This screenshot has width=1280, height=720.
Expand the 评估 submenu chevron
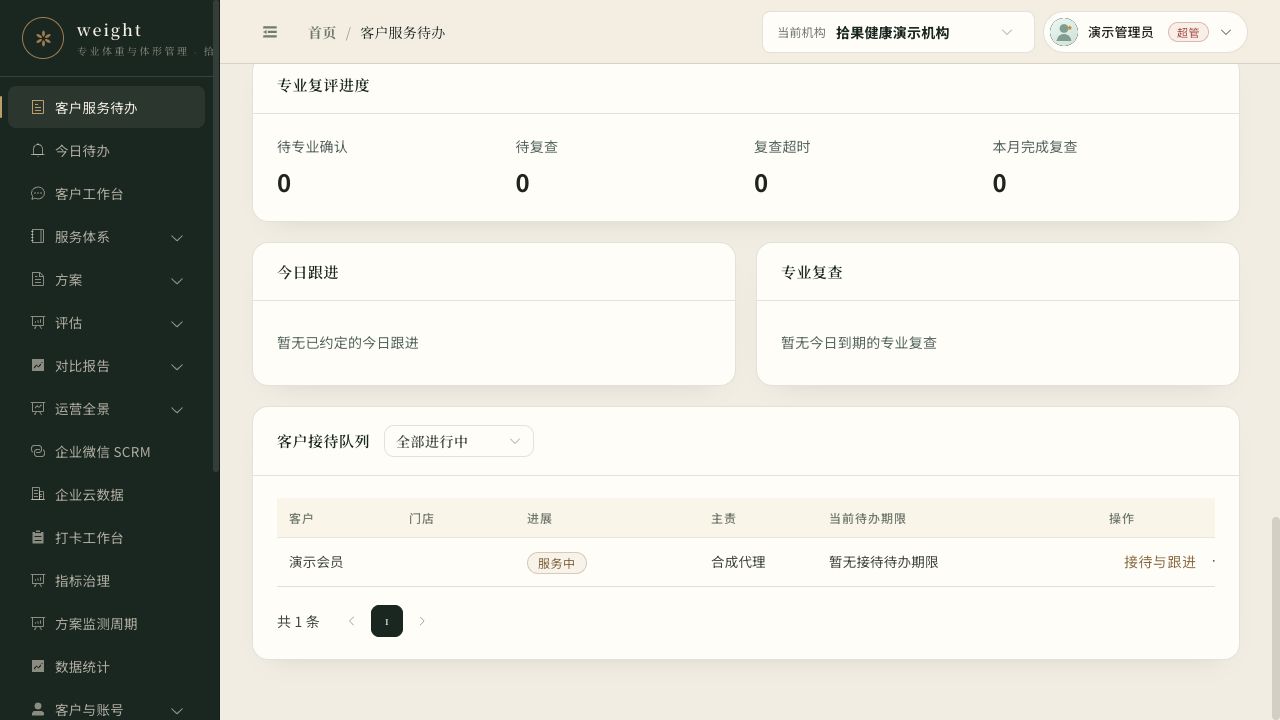coord(177,323)
